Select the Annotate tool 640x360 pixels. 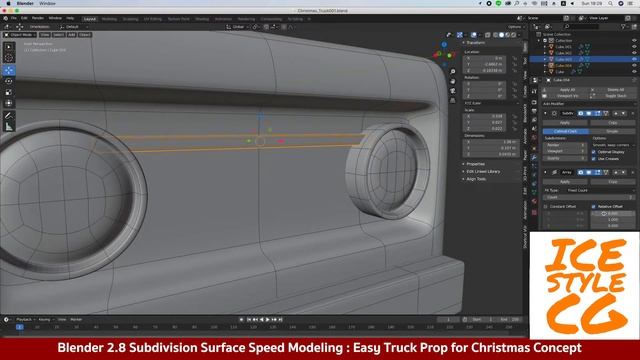pyautogui.click(x=9, y=116)
